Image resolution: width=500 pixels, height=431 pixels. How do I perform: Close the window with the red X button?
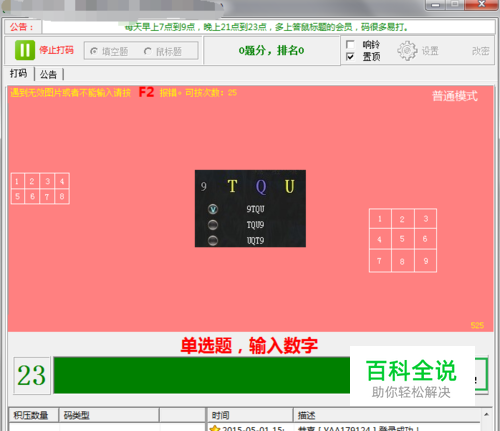[481, 4]
